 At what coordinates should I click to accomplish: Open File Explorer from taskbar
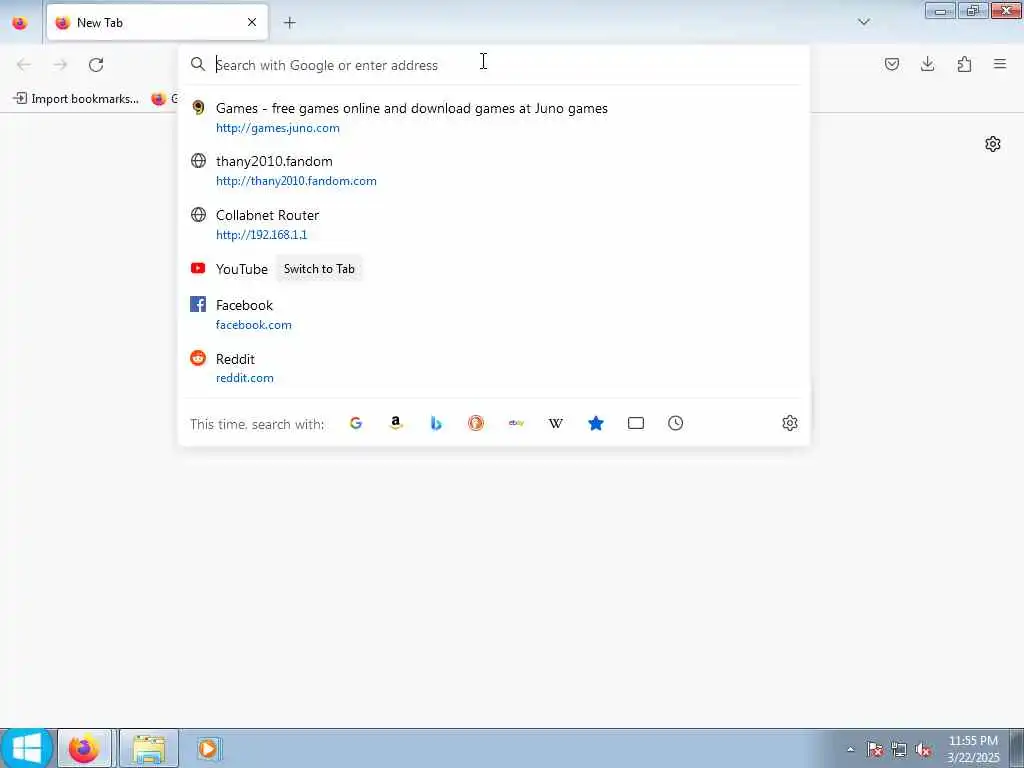point(149,748)
